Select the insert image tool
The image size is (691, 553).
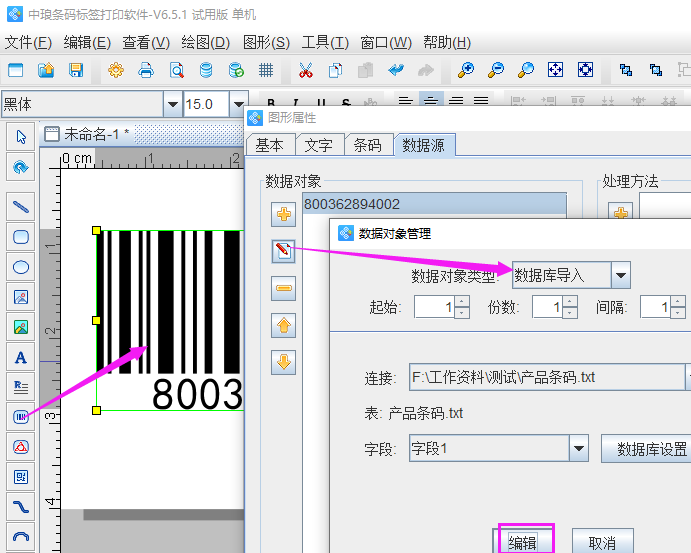21,297
